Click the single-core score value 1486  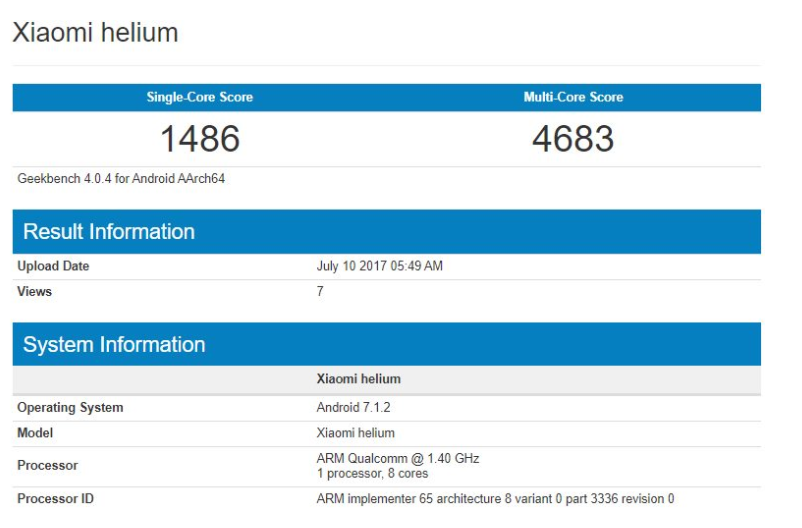(200, 139)
